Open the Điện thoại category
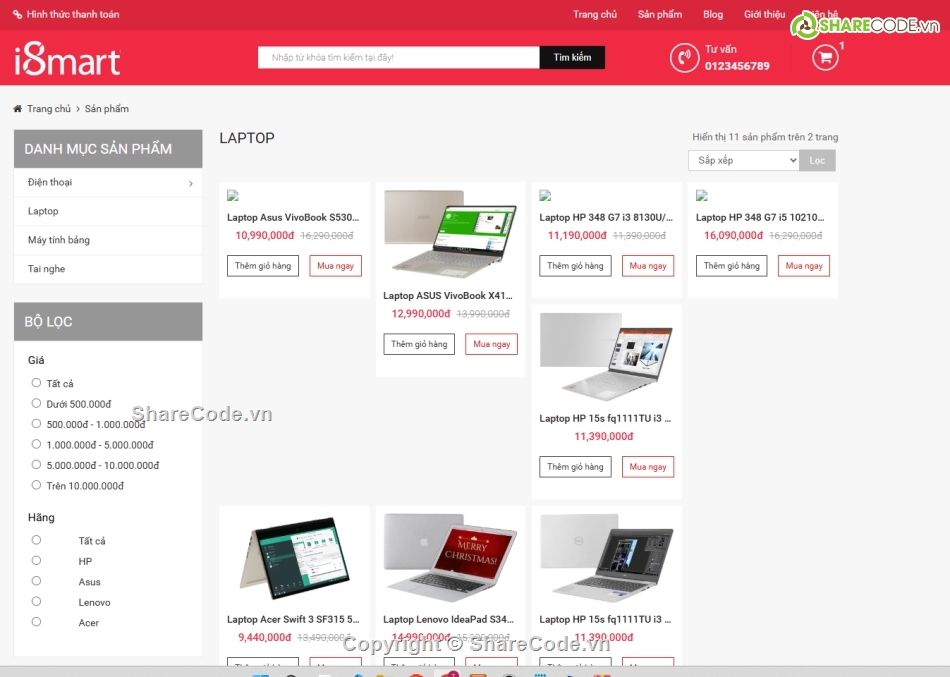950x677 pixels. 50,182
